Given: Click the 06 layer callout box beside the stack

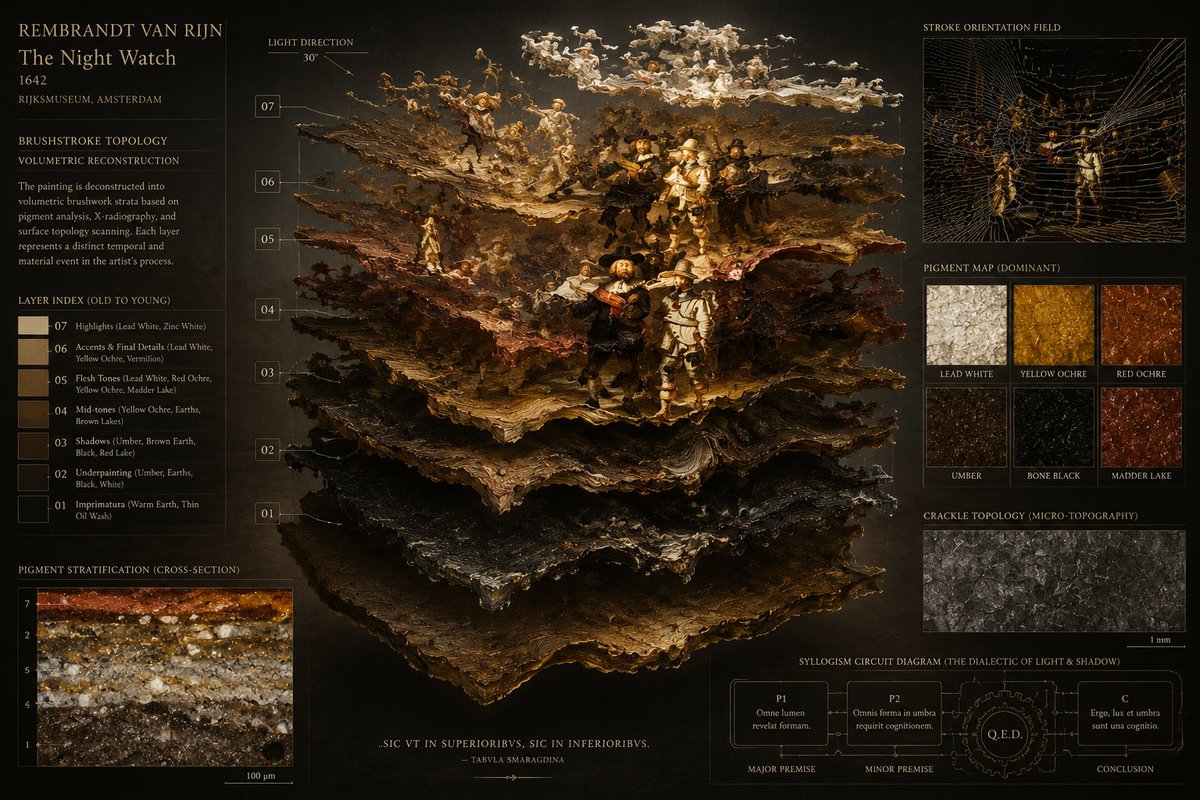Looking at the screenshot, I should point(267,182).
